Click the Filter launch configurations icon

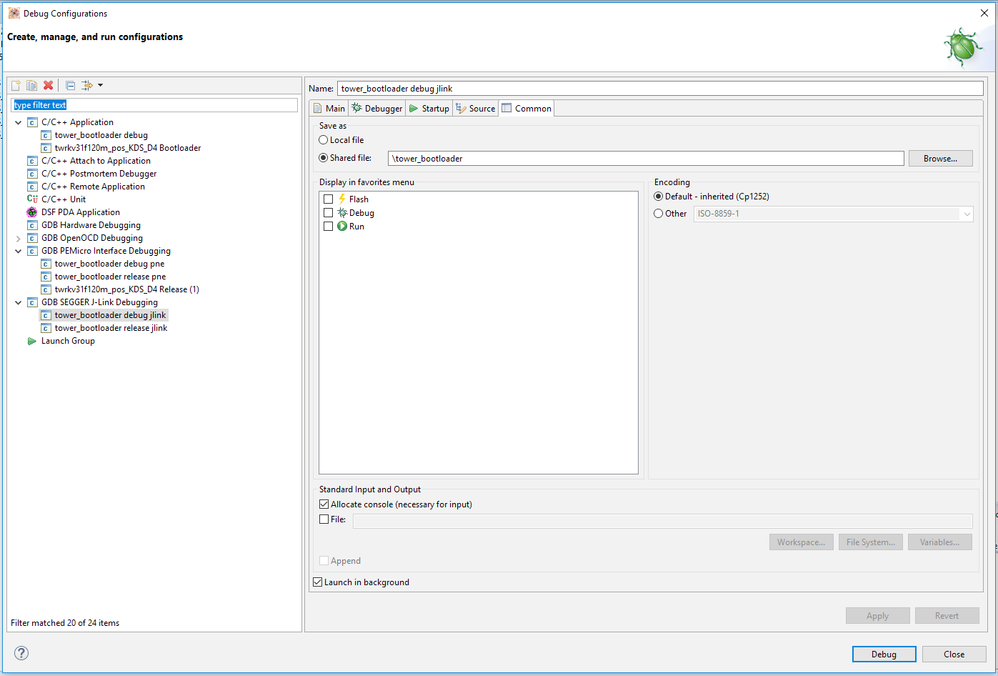click(87, 85)
